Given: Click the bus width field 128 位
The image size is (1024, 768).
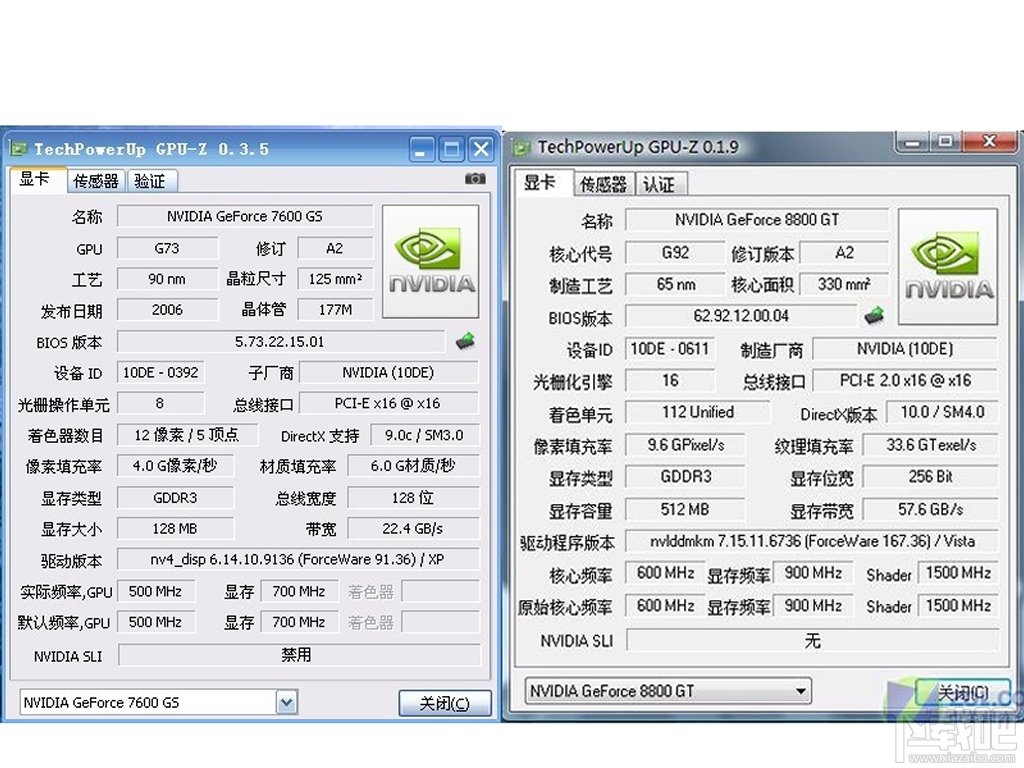Looking at the screenshot, I should tap(413, 498).
